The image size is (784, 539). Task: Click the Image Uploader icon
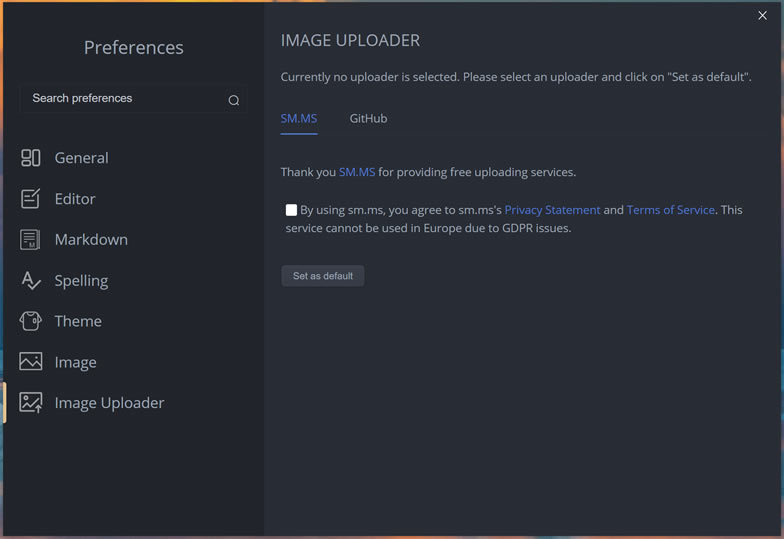coord(31,403)
